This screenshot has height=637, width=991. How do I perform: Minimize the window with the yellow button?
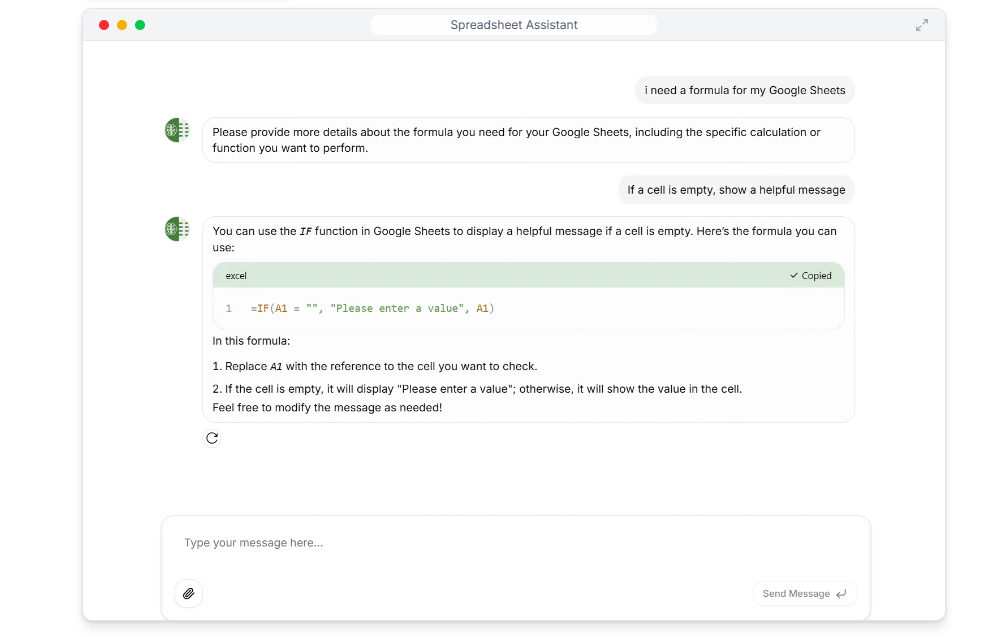coord(122,25)
